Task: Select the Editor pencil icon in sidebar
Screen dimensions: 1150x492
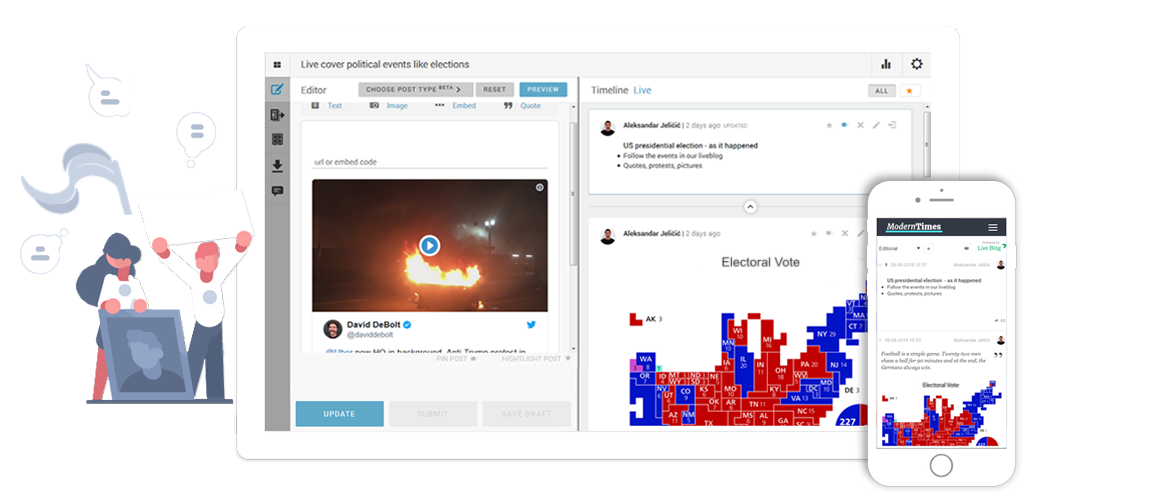Action: [x=277, y=90]
